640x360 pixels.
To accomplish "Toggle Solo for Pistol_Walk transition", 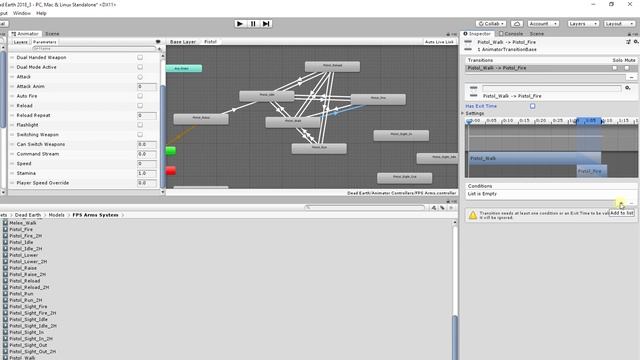I will [615, 68].
